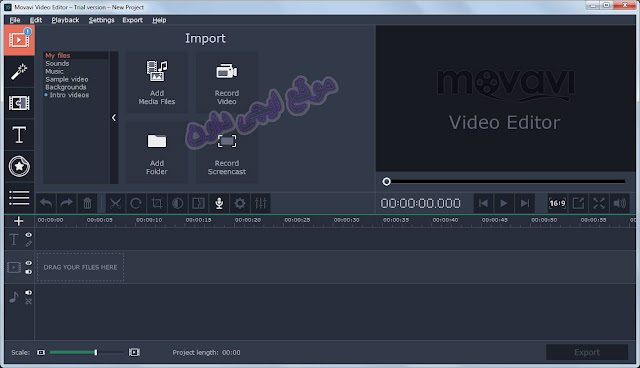Click the Redo arrow button
The image size is (640, 368).
67,203
